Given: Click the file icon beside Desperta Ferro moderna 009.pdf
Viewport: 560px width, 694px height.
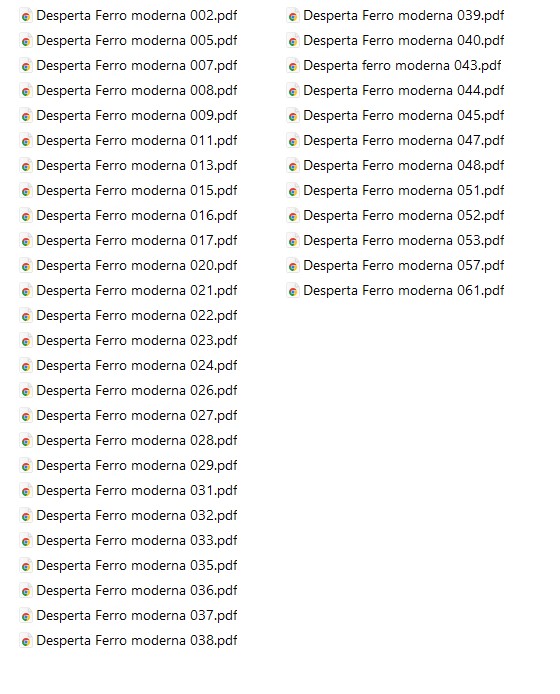Looking at the screenshot, I should (26, 116).
